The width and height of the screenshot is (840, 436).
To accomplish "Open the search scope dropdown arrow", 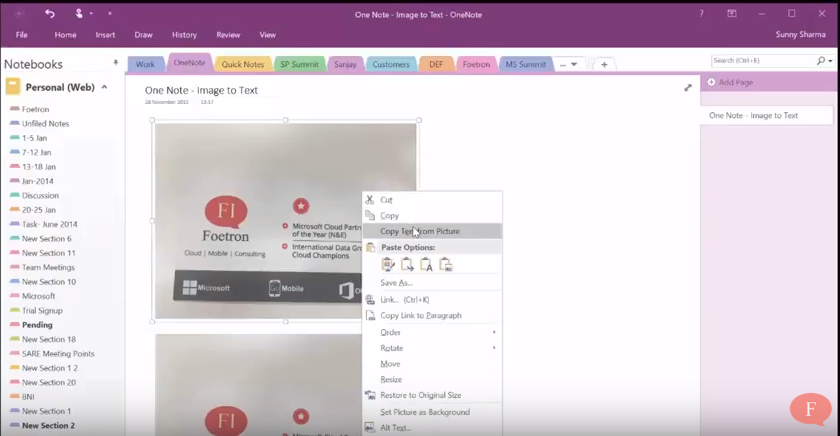I will pyautogui.click(x=830, y=61).
